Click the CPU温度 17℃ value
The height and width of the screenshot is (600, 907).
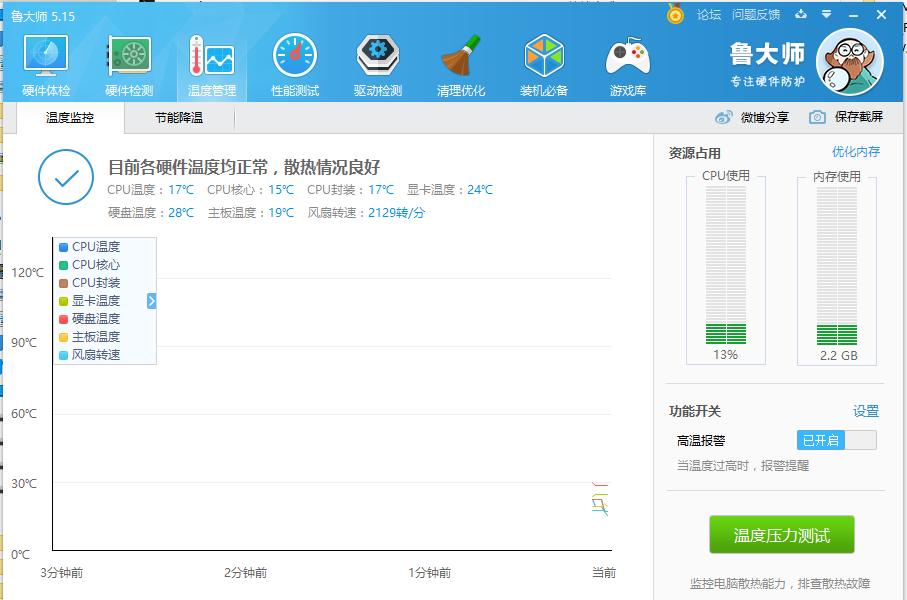181,190
